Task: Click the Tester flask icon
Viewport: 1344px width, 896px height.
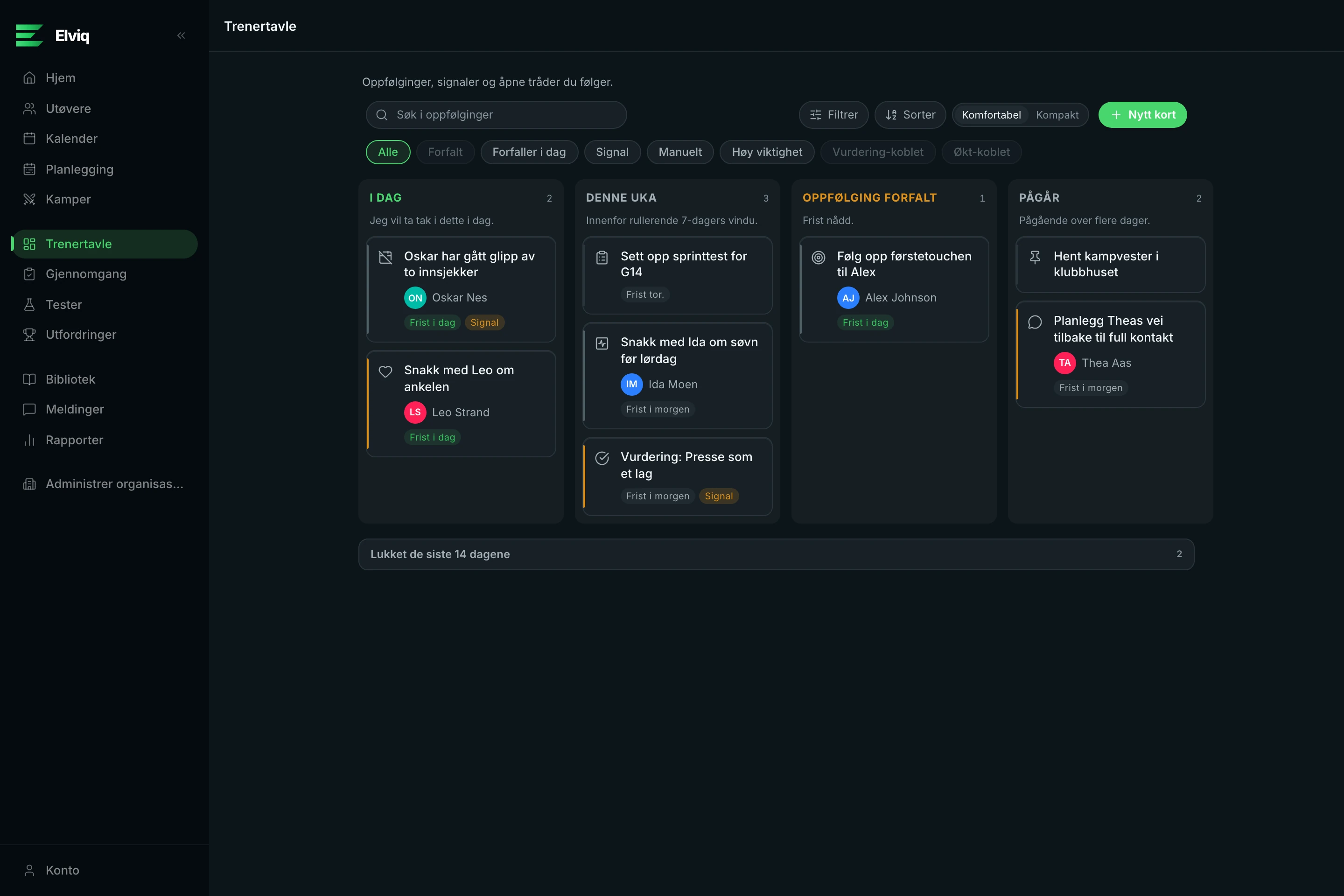Action: [x=29, y=305]
